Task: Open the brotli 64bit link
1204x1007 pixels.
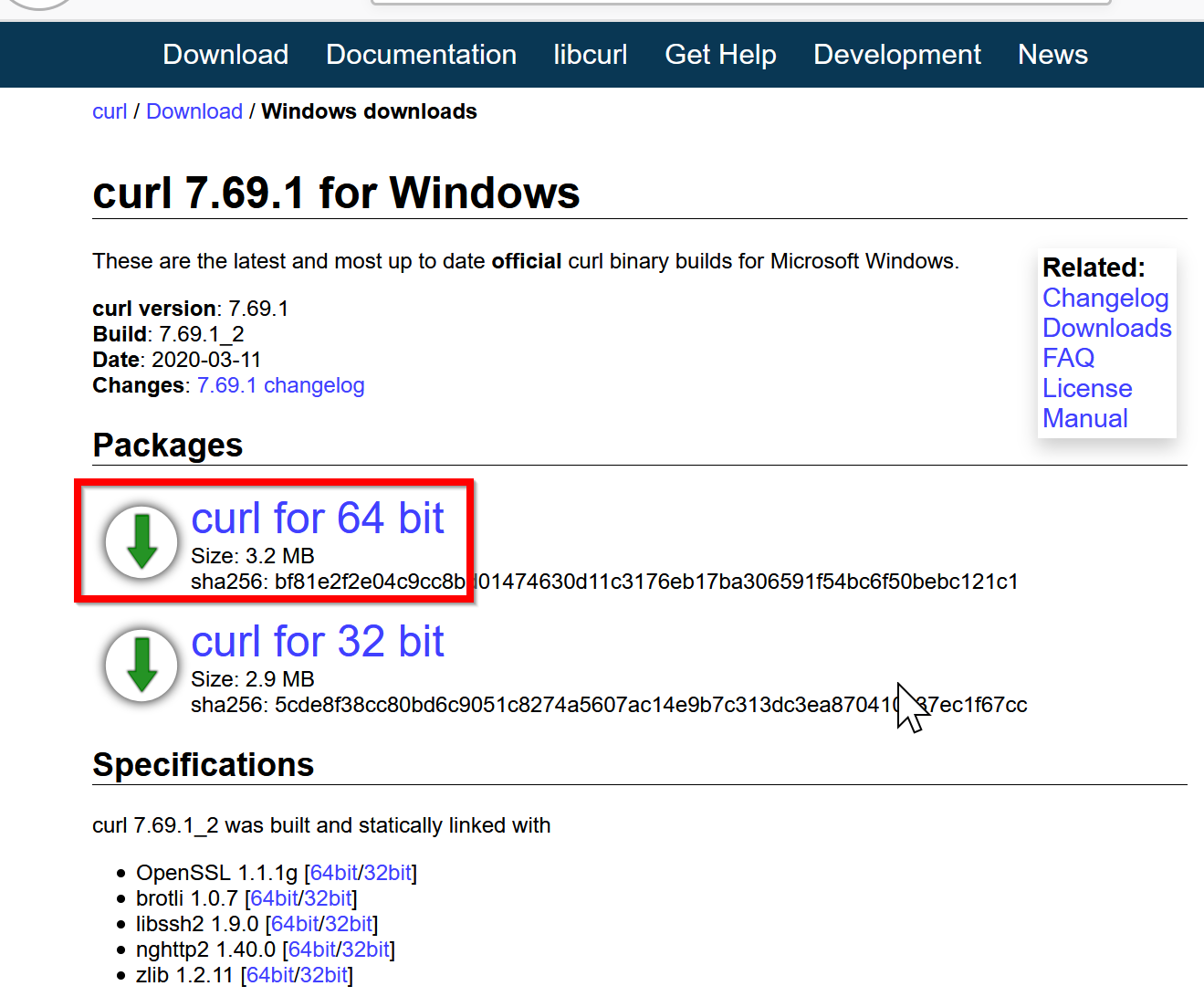Action: [274, 898]
